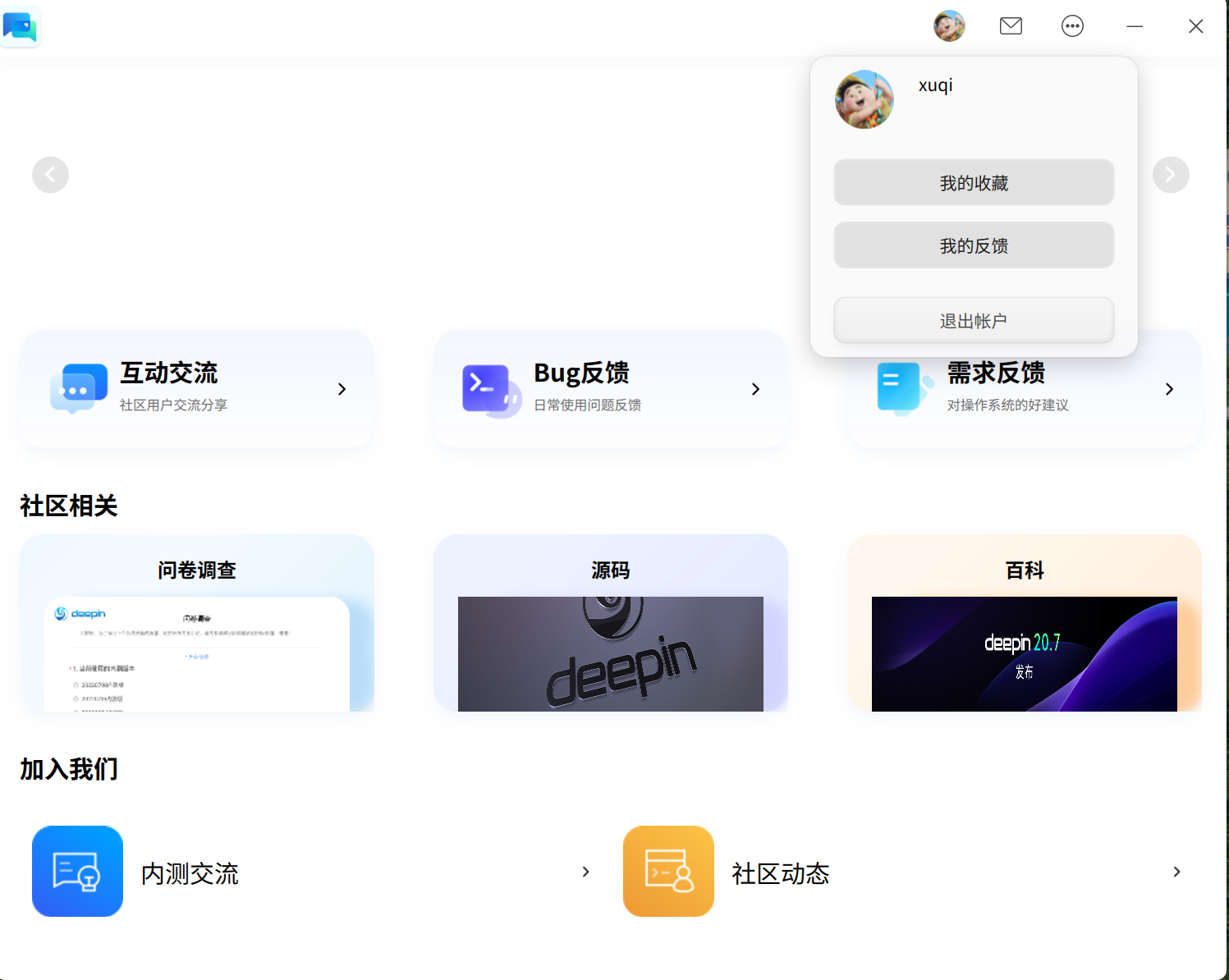Click the username xuqi
The height and width of the screenshot is (980, 1229).
tap(935, 85)
